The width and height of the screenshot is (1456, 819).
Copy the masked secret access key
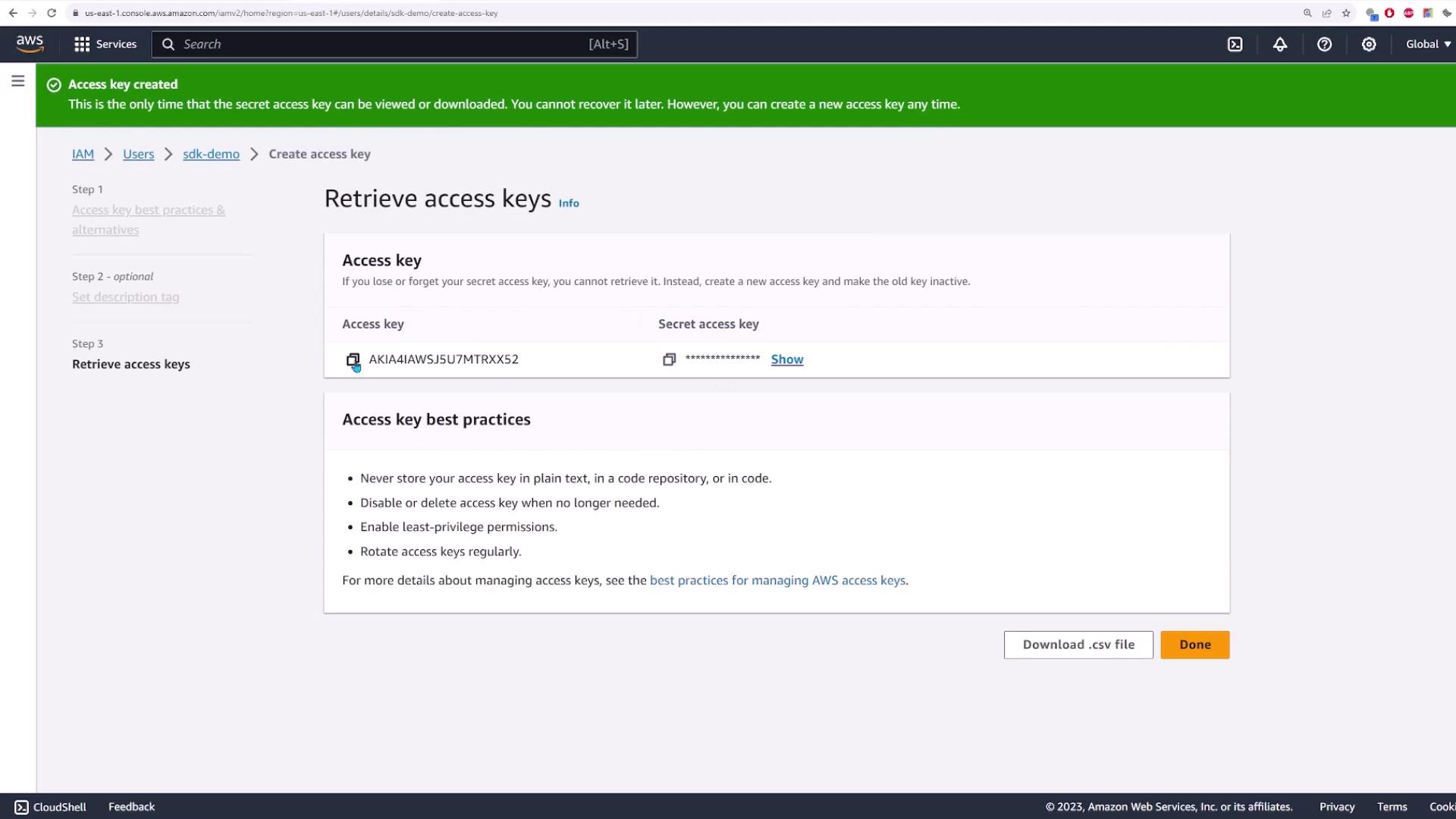coord(669,359)
